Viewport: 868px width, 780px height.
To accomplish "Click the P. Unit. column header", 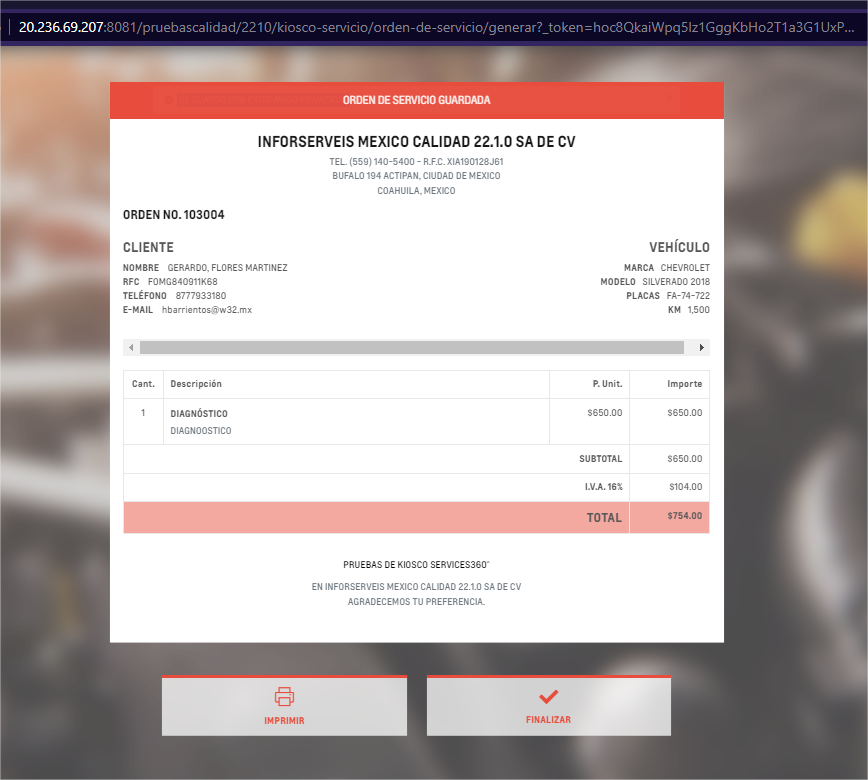I will pyautogui.click(x=607, y=384).
